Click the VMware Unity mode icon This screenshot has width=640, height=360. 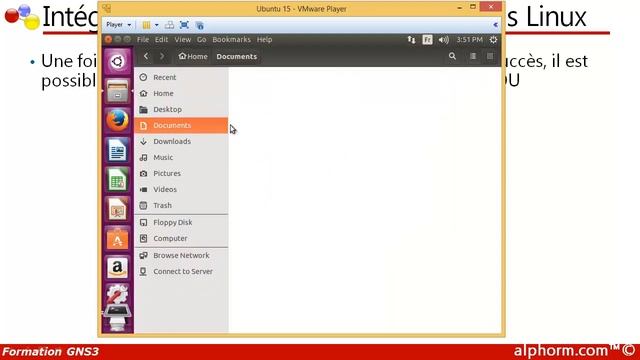click(200, 25)
